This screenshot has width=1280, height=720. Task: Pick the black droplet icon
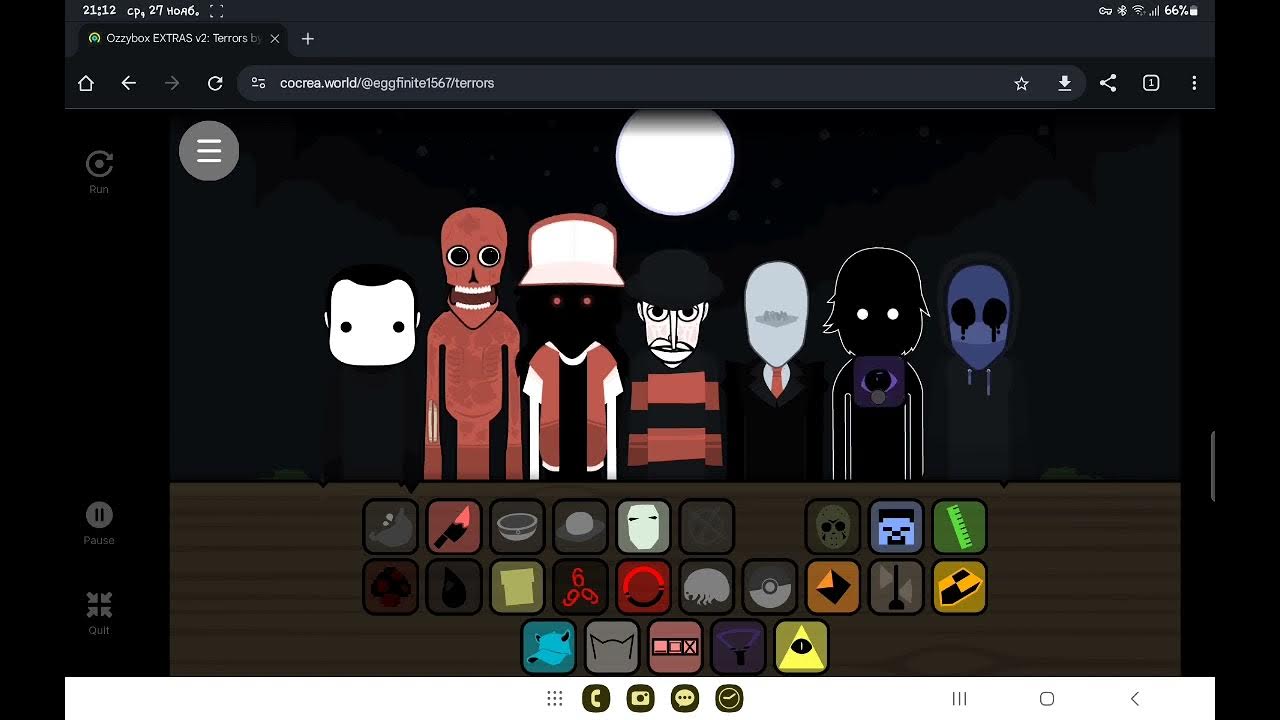[454, 587]
